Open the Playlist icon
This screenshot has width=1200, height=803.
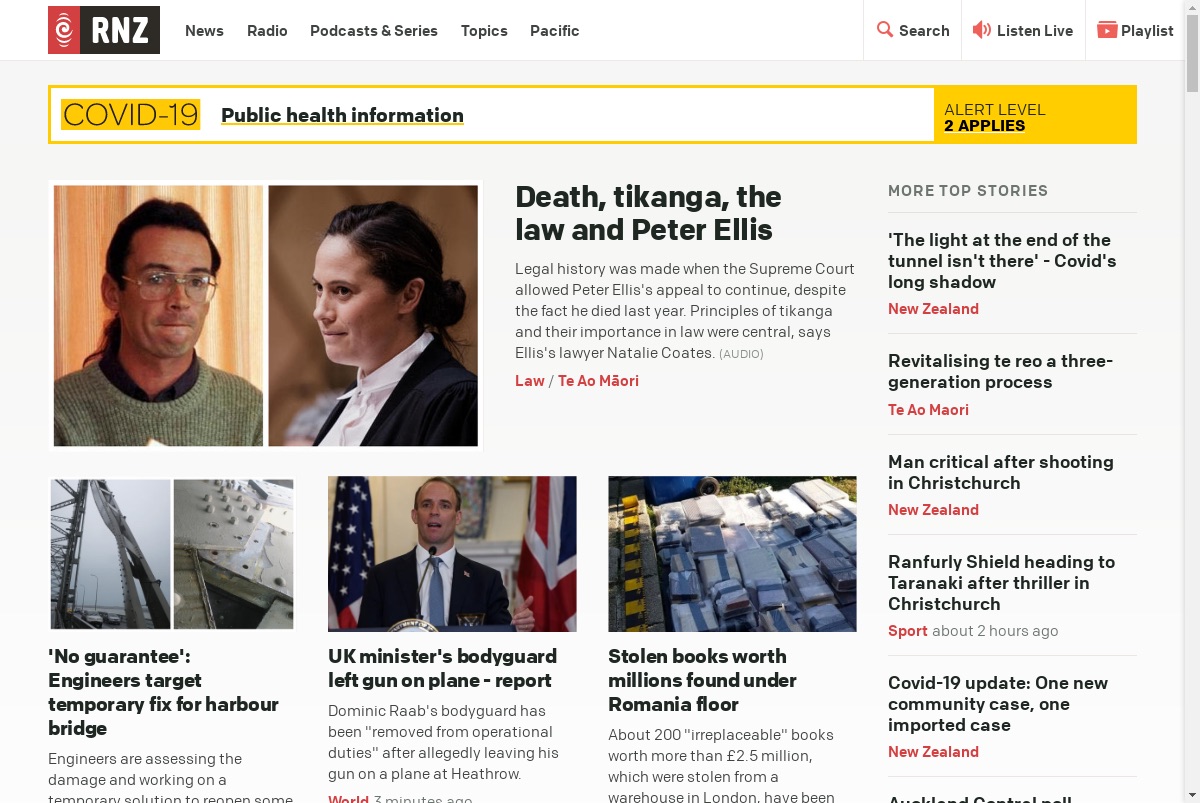[x=1107, y=30]
